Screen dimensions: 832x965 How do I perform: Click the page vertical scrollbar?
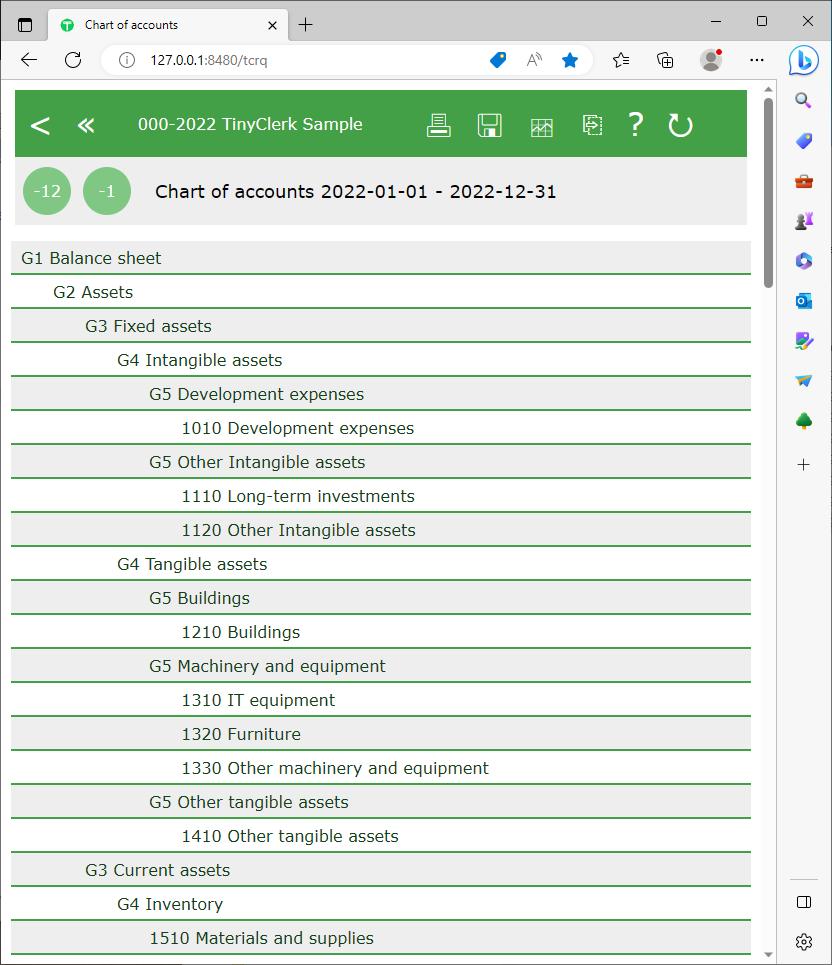point(768,500)
